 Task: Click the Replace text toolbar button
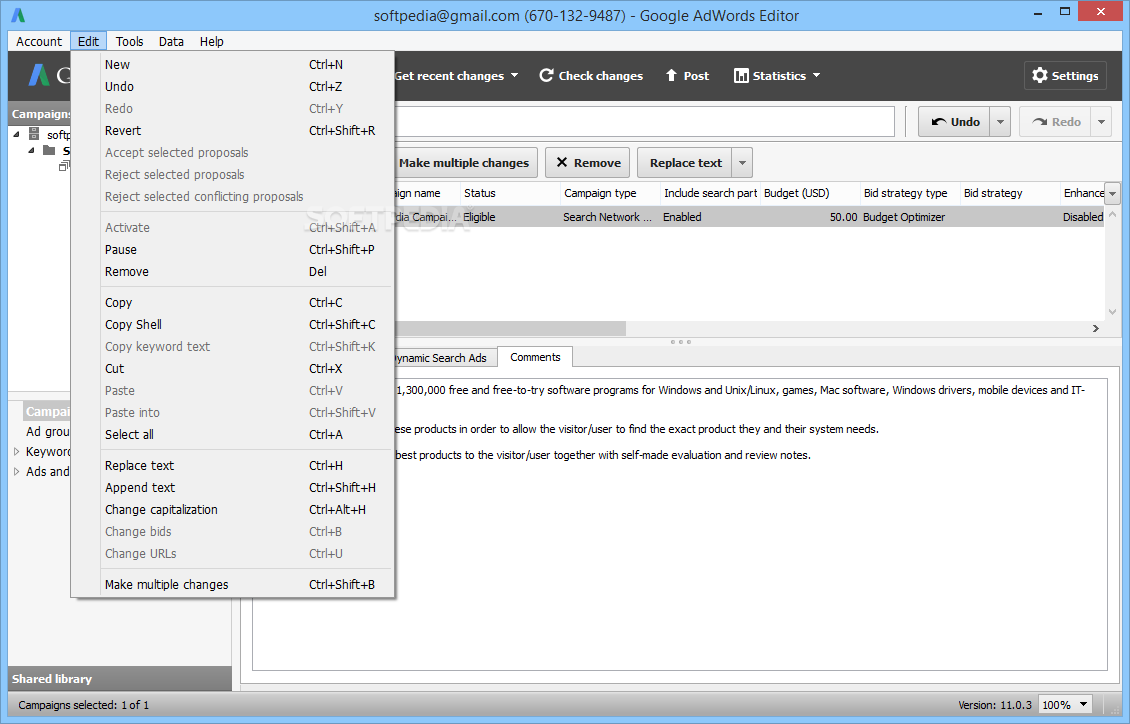[685, 163]
